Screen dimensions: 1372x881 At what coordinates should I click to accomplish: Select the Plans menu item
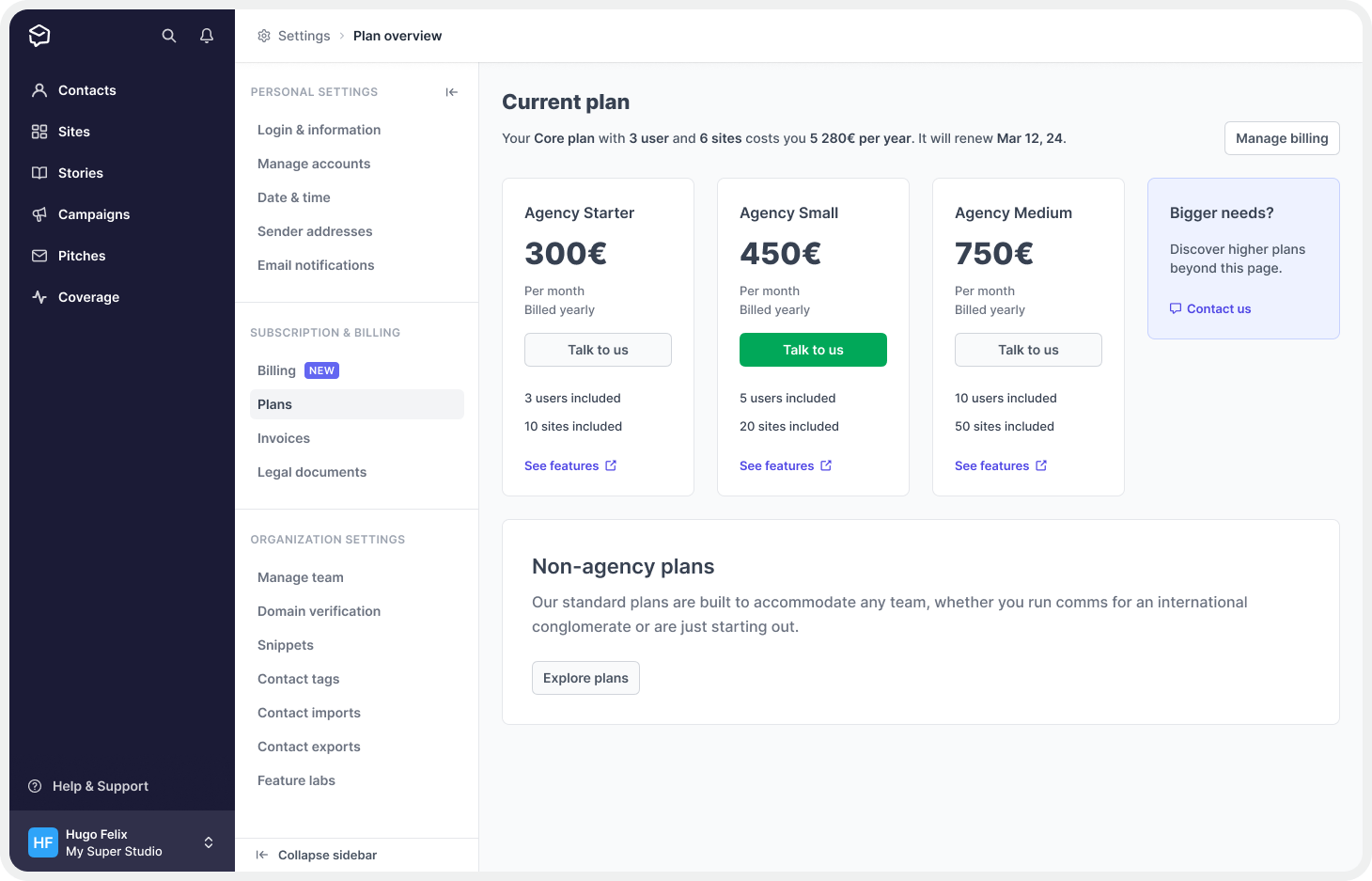pos(357,404)
